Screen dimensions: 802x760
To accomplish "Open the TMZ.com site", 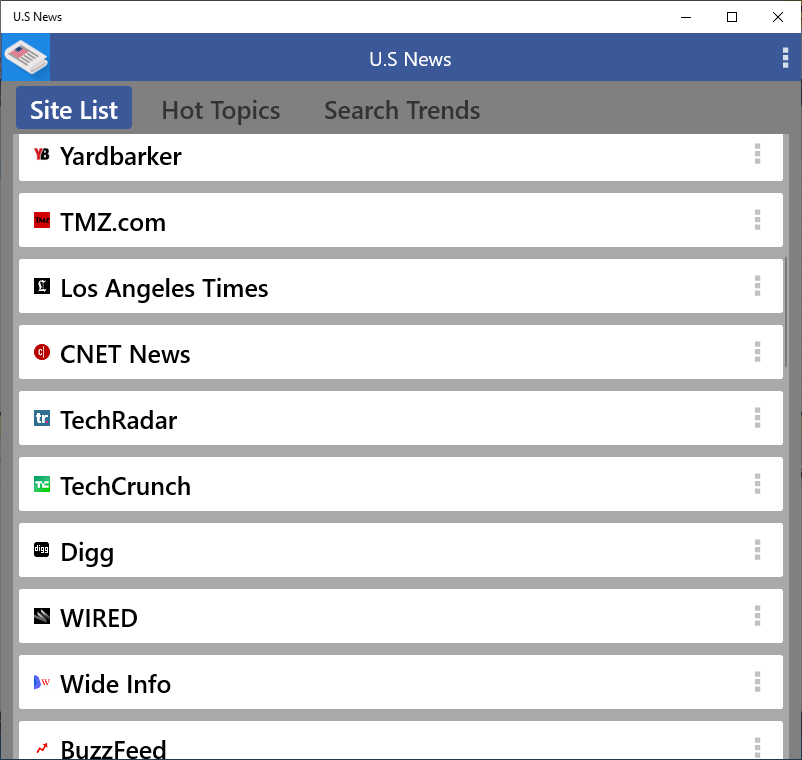I will [400, 220].
